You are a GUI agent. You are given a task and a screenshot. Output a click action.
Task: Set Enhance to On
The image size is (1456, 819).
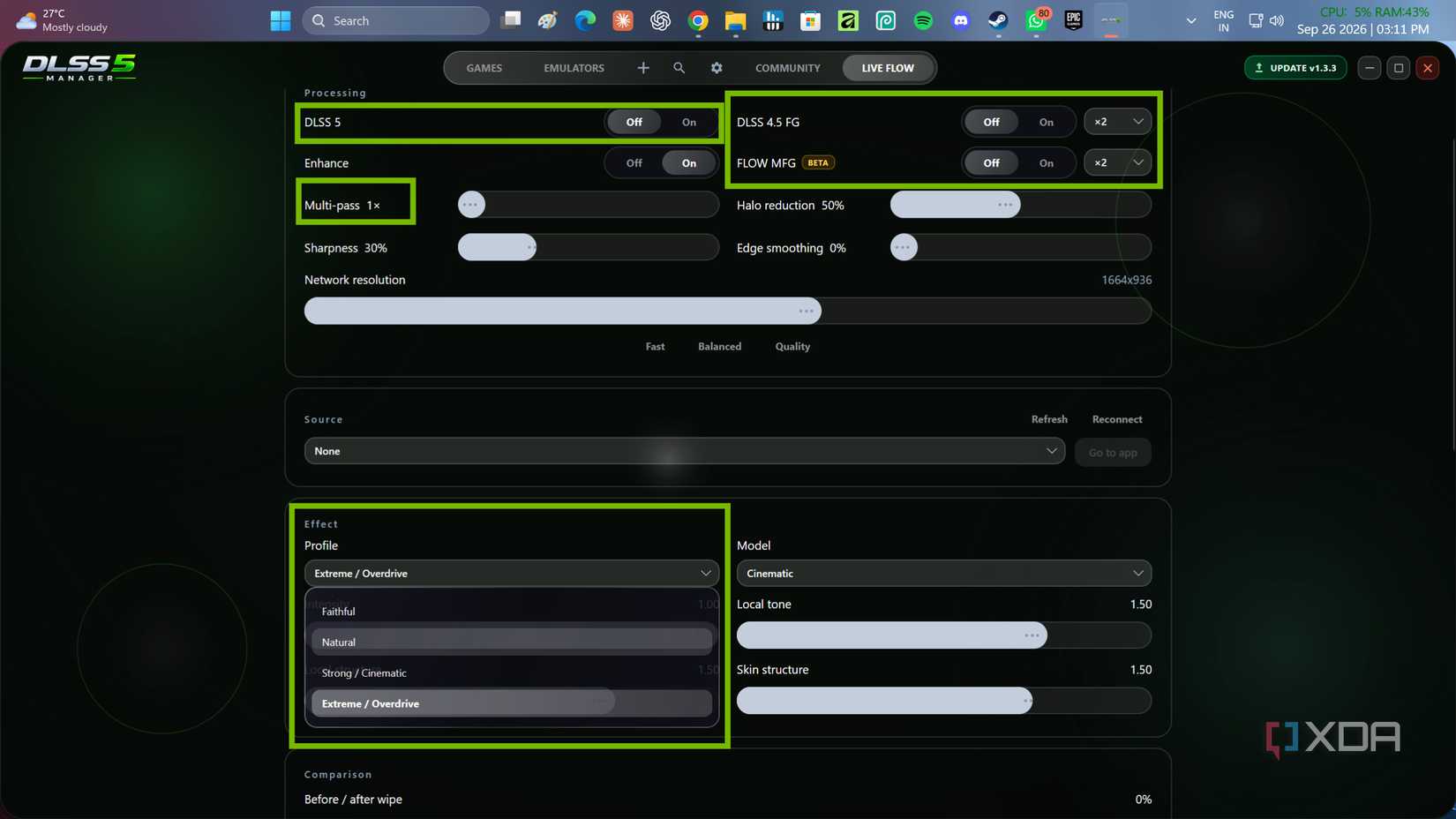coord(689,163)
